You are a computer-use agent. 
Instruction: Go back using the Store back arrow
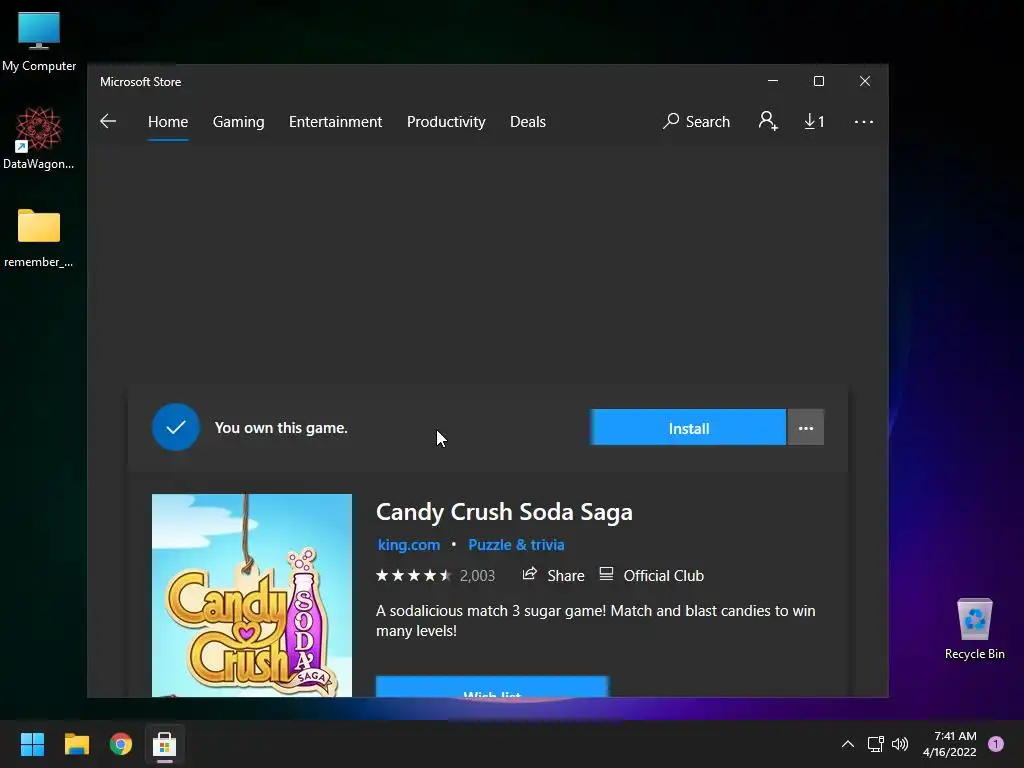point(108,121)
